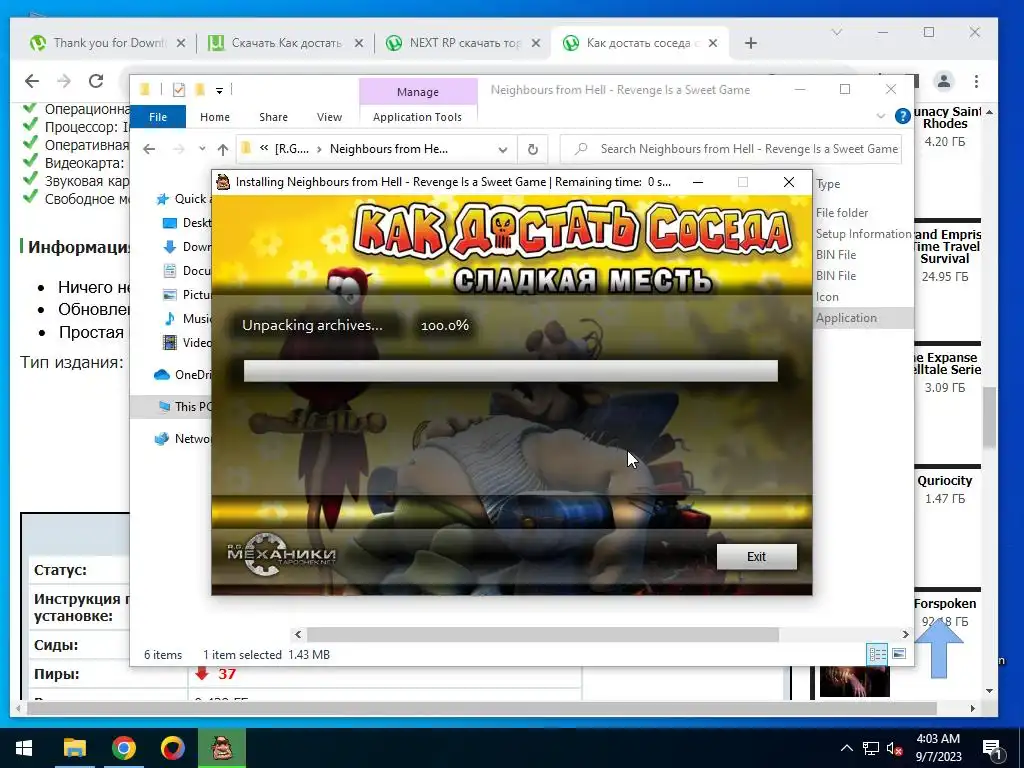Open Chrome from taskbar
Screen dimensions: 1024x768
pyautogui.click(x=123, y=748)
